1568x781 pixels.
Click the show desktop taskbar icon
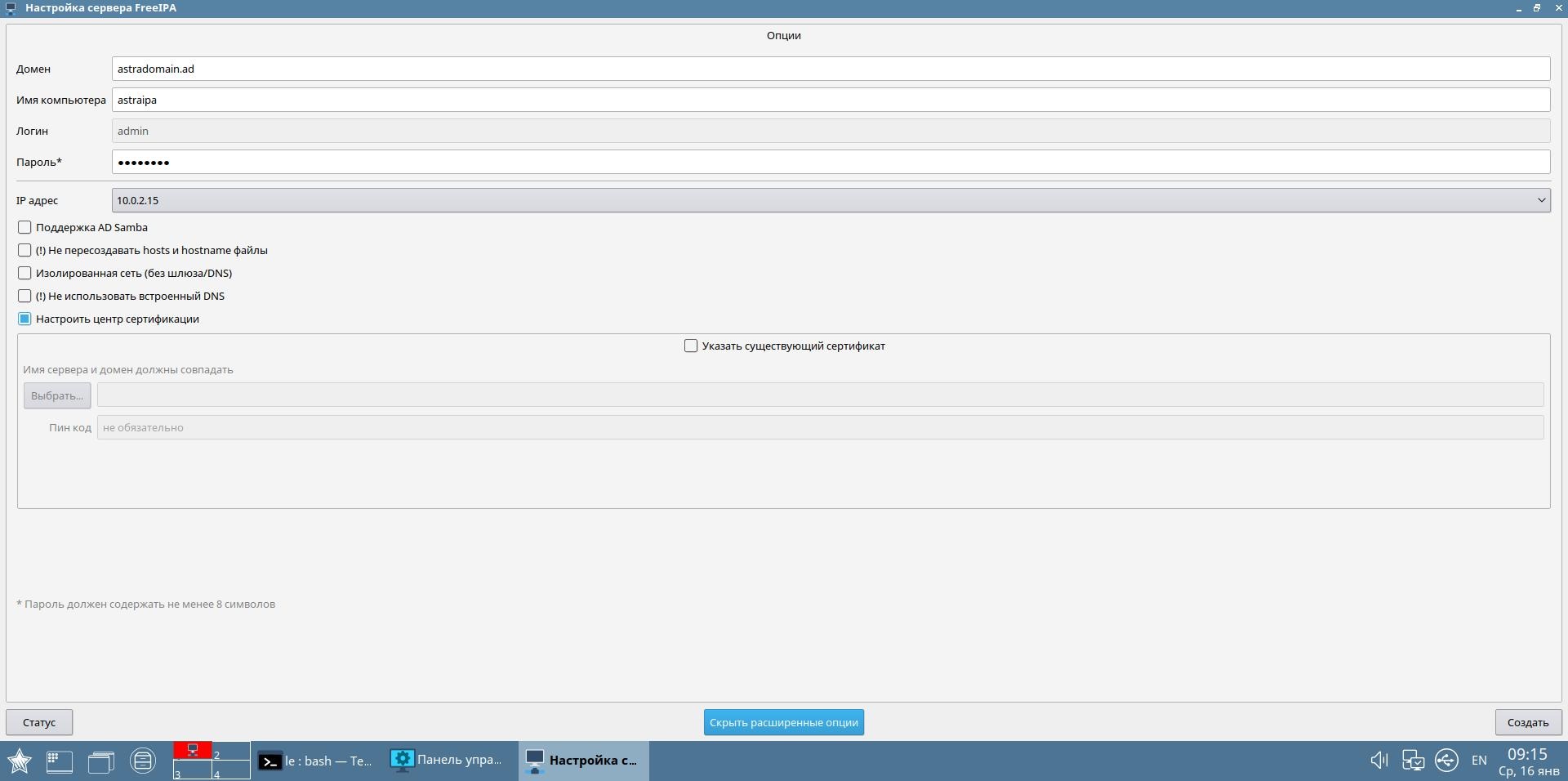point(60,761)
